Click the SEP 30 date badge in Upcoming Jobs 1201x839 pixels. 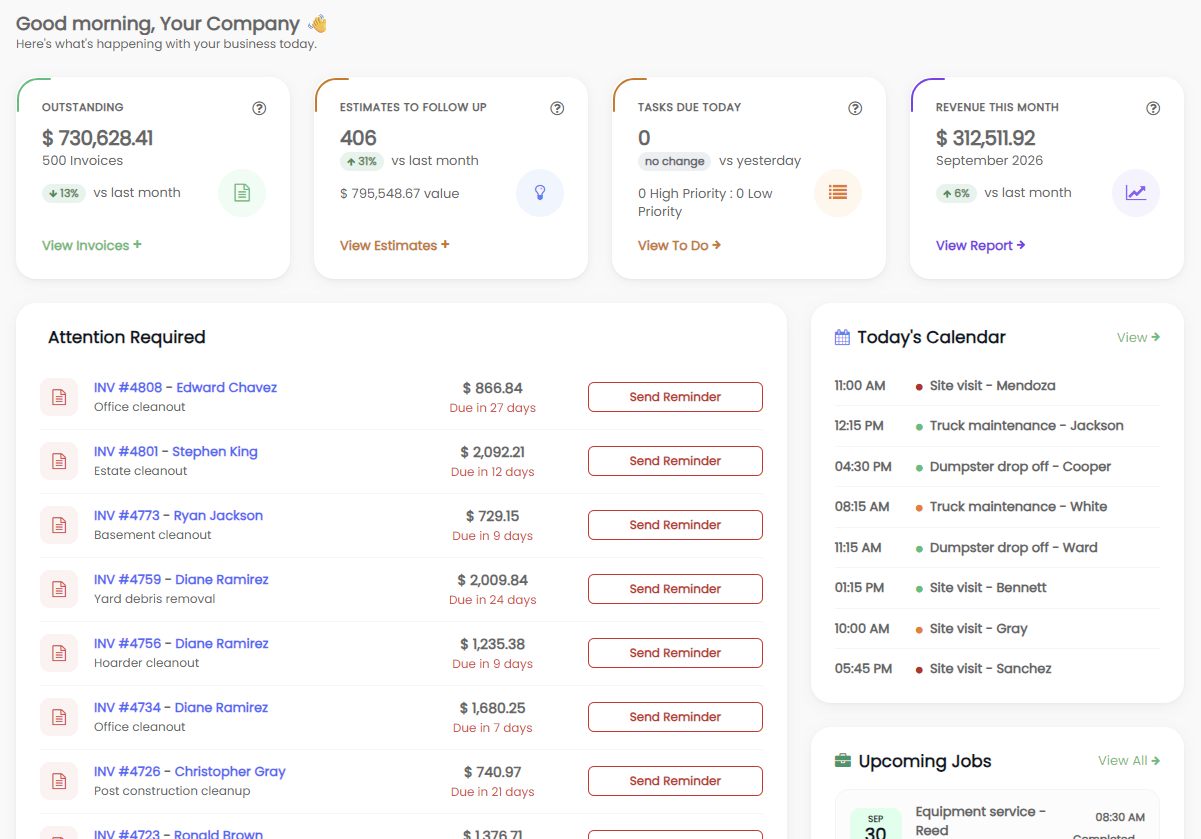[875, 826]
